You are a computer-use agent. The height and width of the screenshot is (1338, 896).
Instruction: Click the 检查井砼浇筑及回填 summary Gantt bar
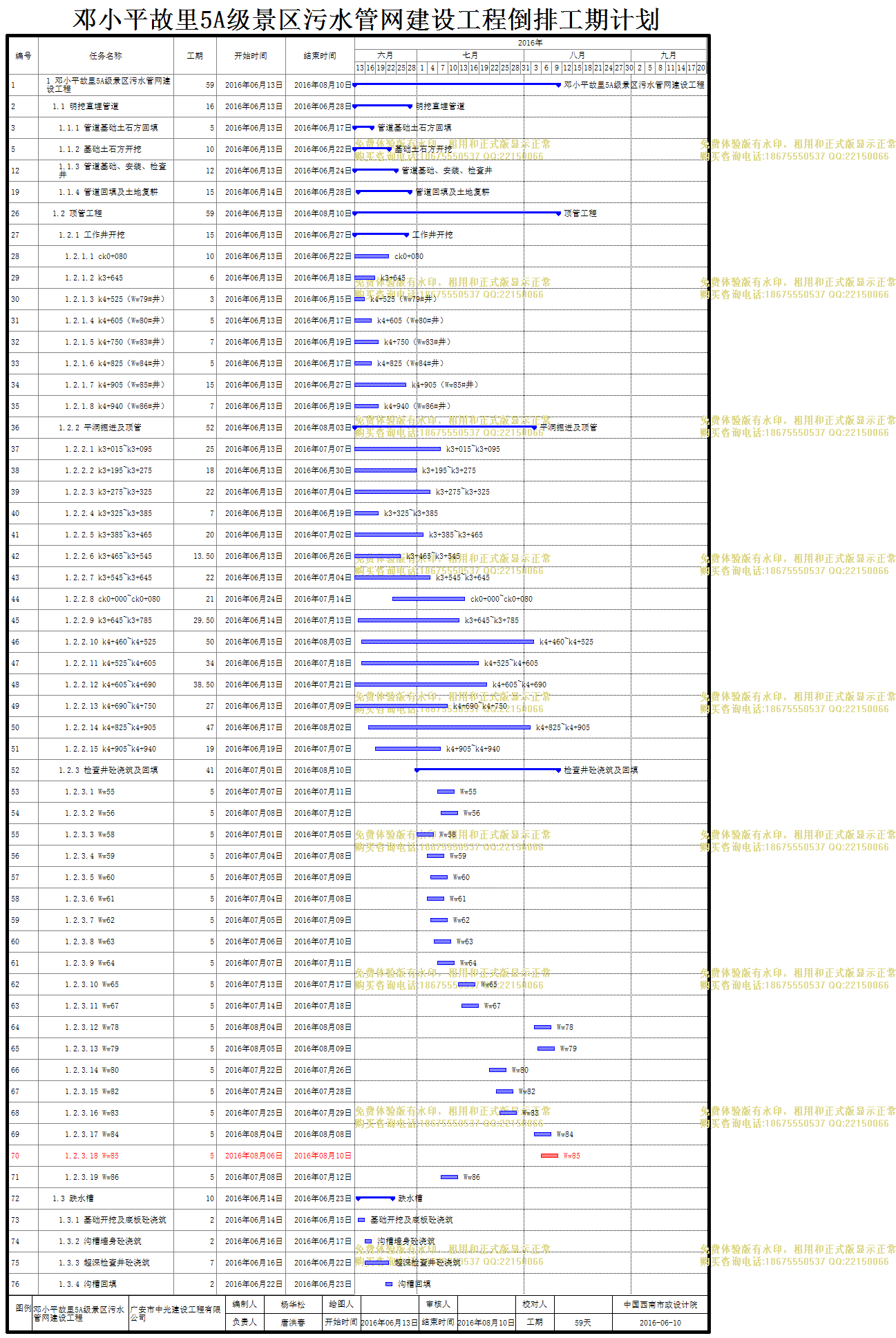488,770
